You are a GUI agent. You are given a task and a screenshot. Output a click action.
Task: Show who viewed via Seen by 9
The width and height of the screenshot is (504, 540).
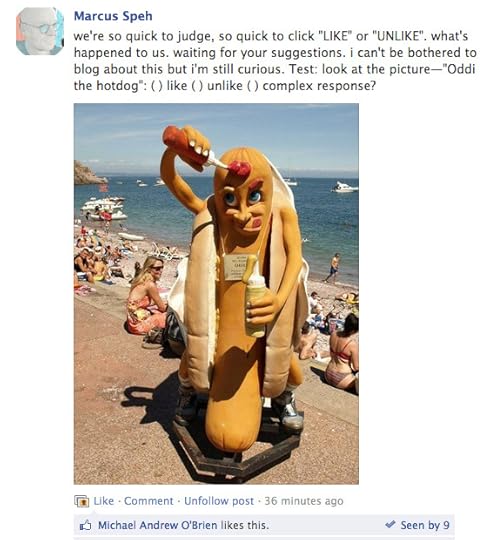425,525
